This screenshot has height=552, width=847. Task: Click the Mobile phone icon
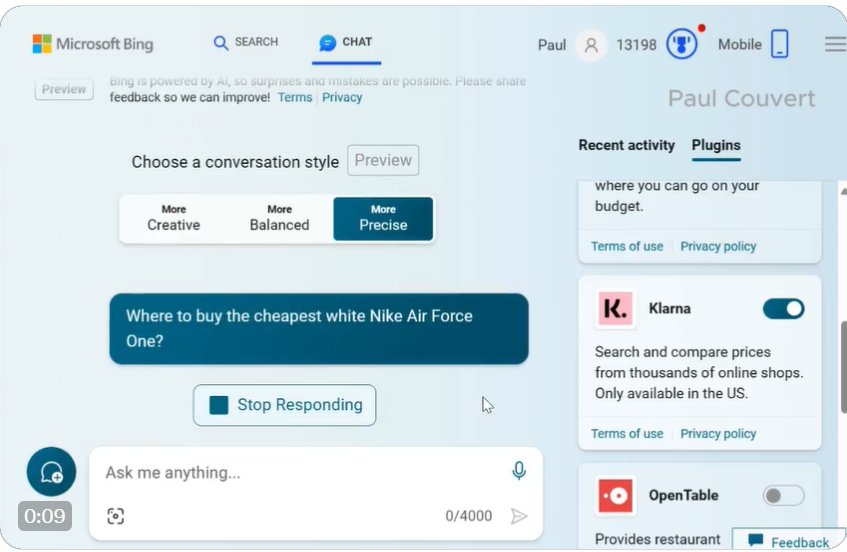(x=780, y=44)
